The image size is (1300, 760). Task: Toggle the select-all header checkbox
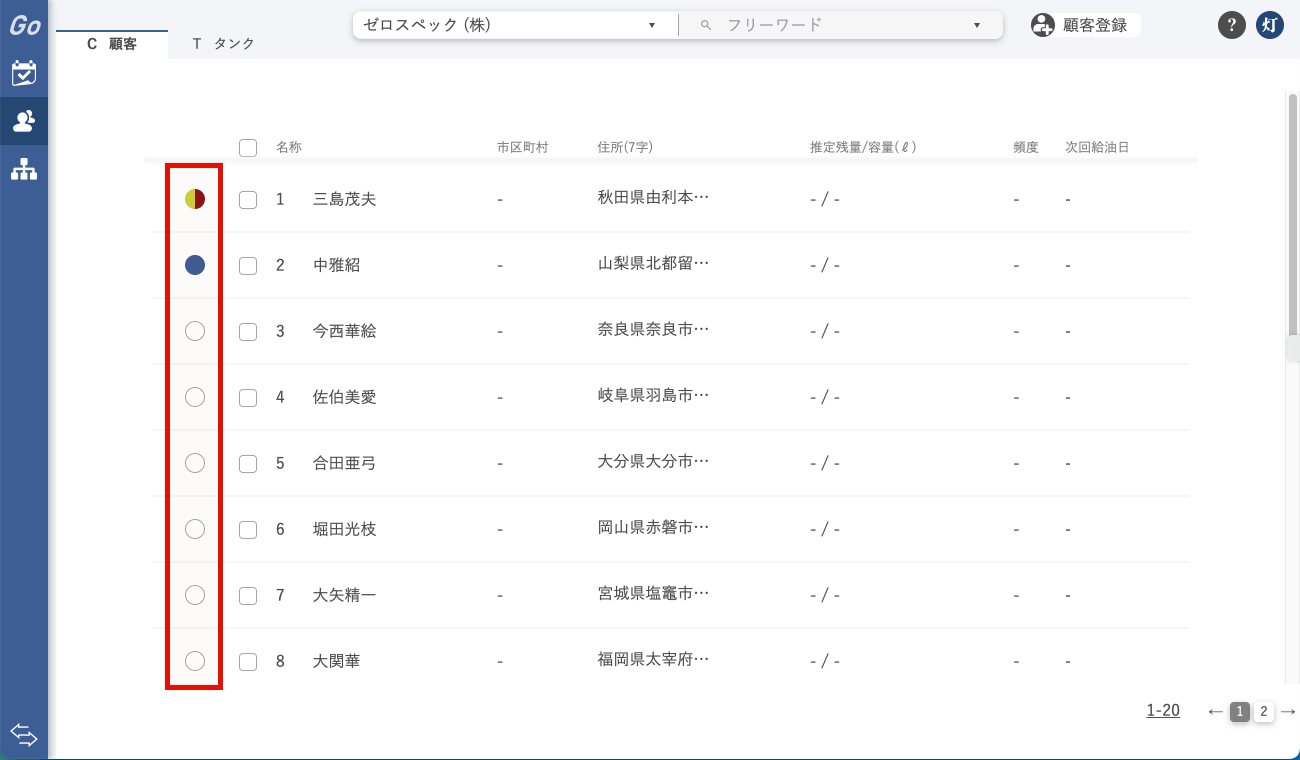tap(248, 148)
